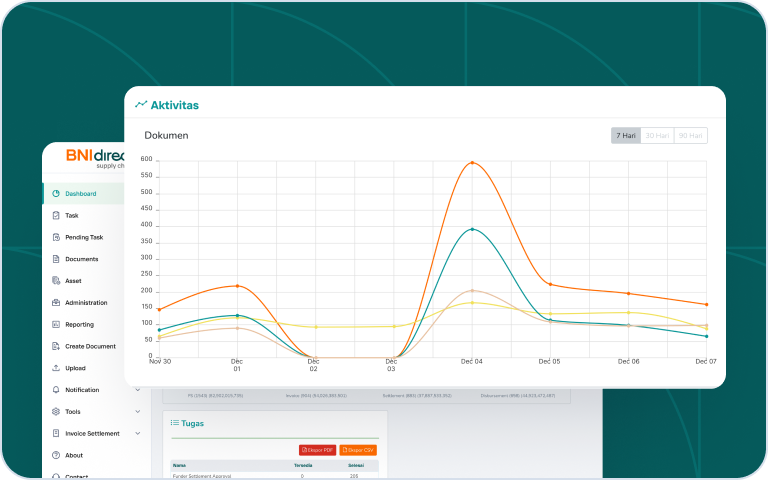Open Administration via its briefcase icon
The height and width of the screenshot is (480, 768).
point(56,303)
